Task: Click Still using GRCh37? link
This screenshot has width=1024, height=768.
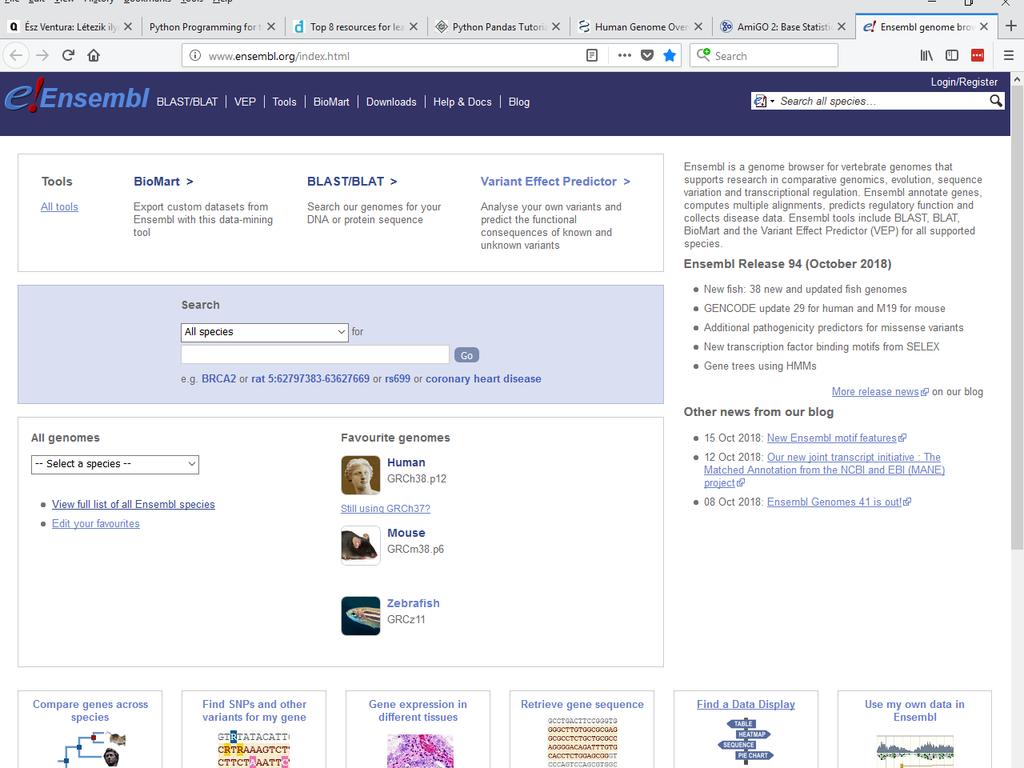Action: pos(385,508)
